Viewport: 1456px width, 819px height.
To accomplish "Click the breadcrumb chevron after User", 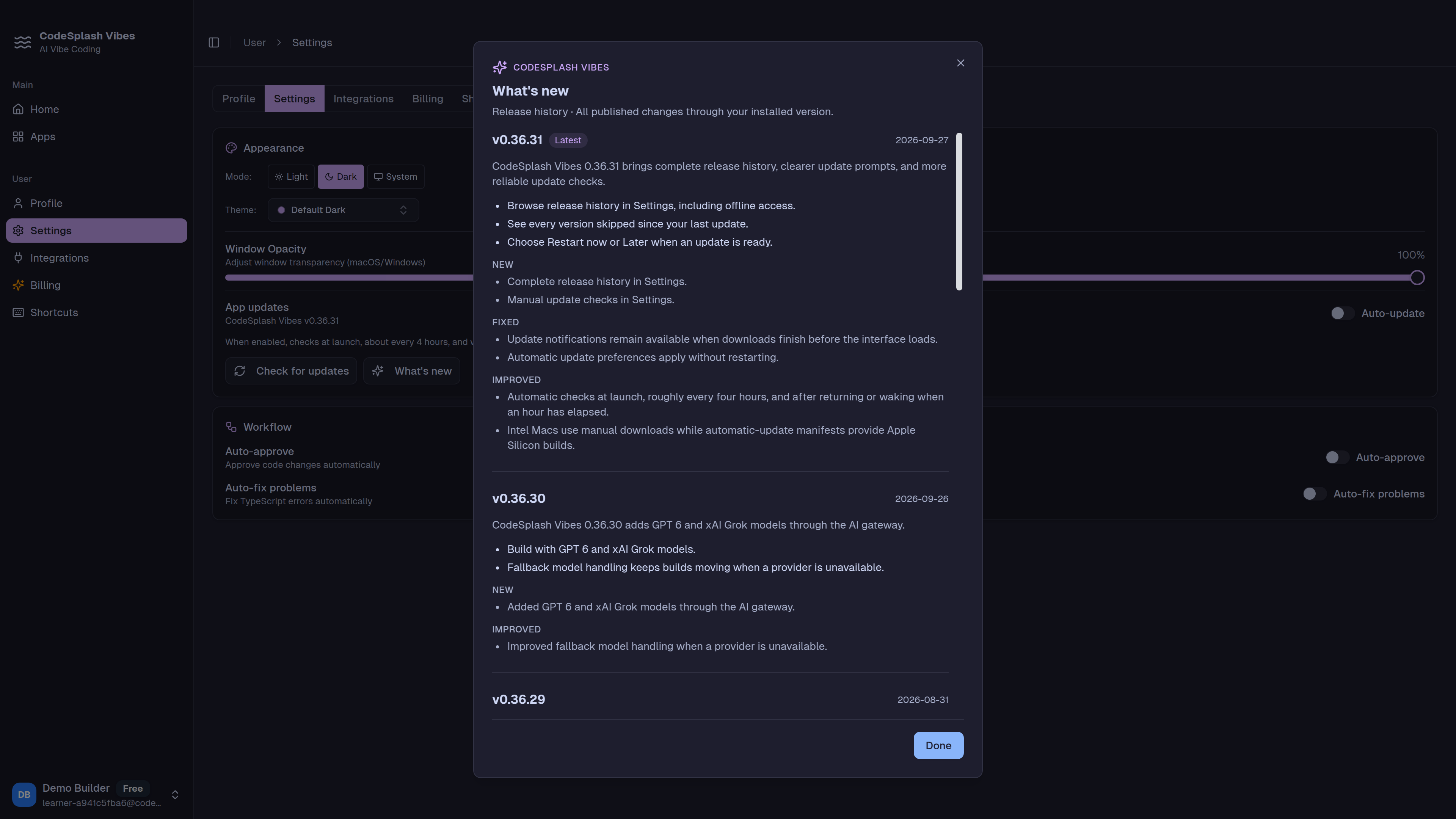I will (x=279, y=42).
